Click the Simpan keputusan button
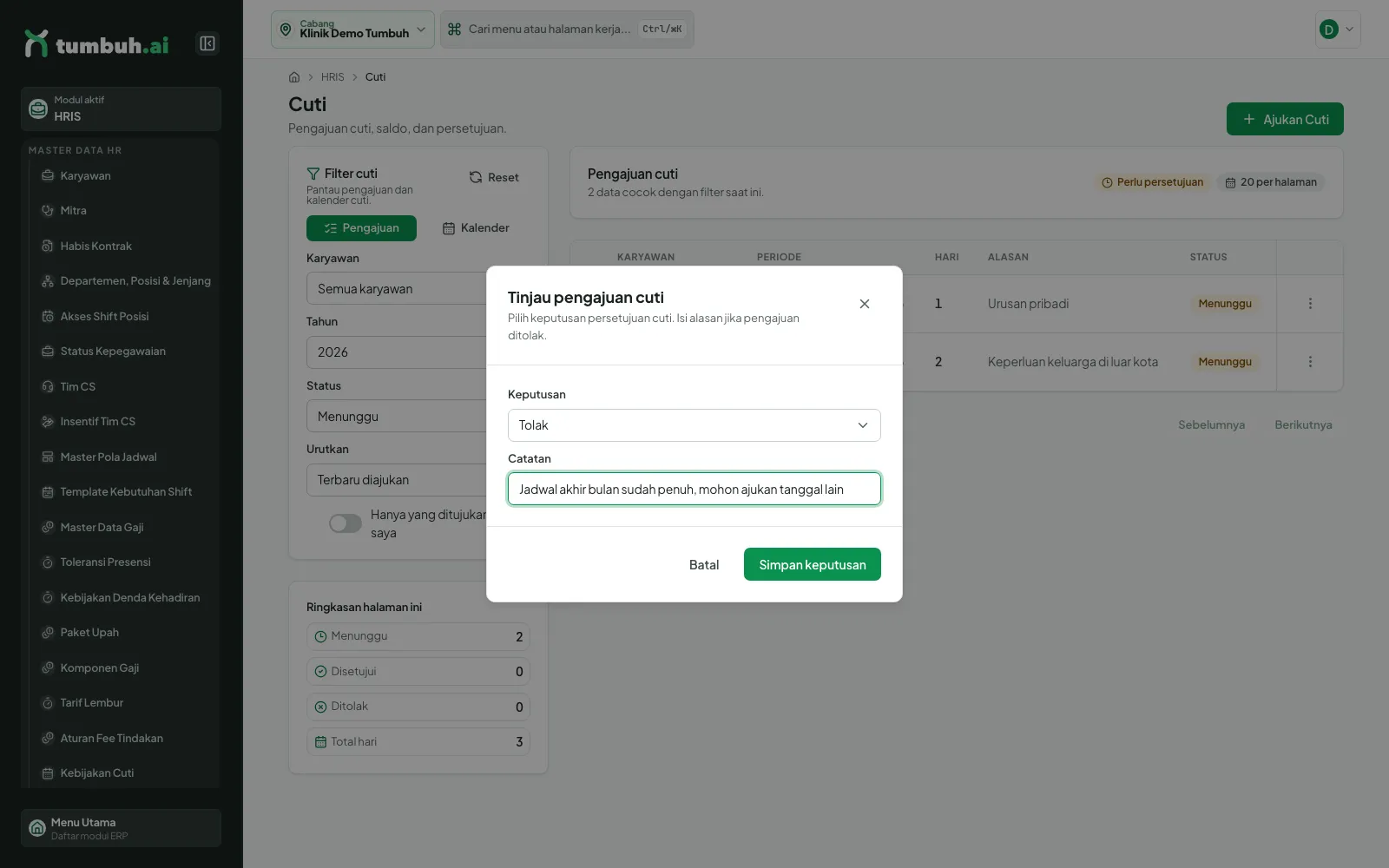This screenshot has height=868, width=1389. pos(813,564)
